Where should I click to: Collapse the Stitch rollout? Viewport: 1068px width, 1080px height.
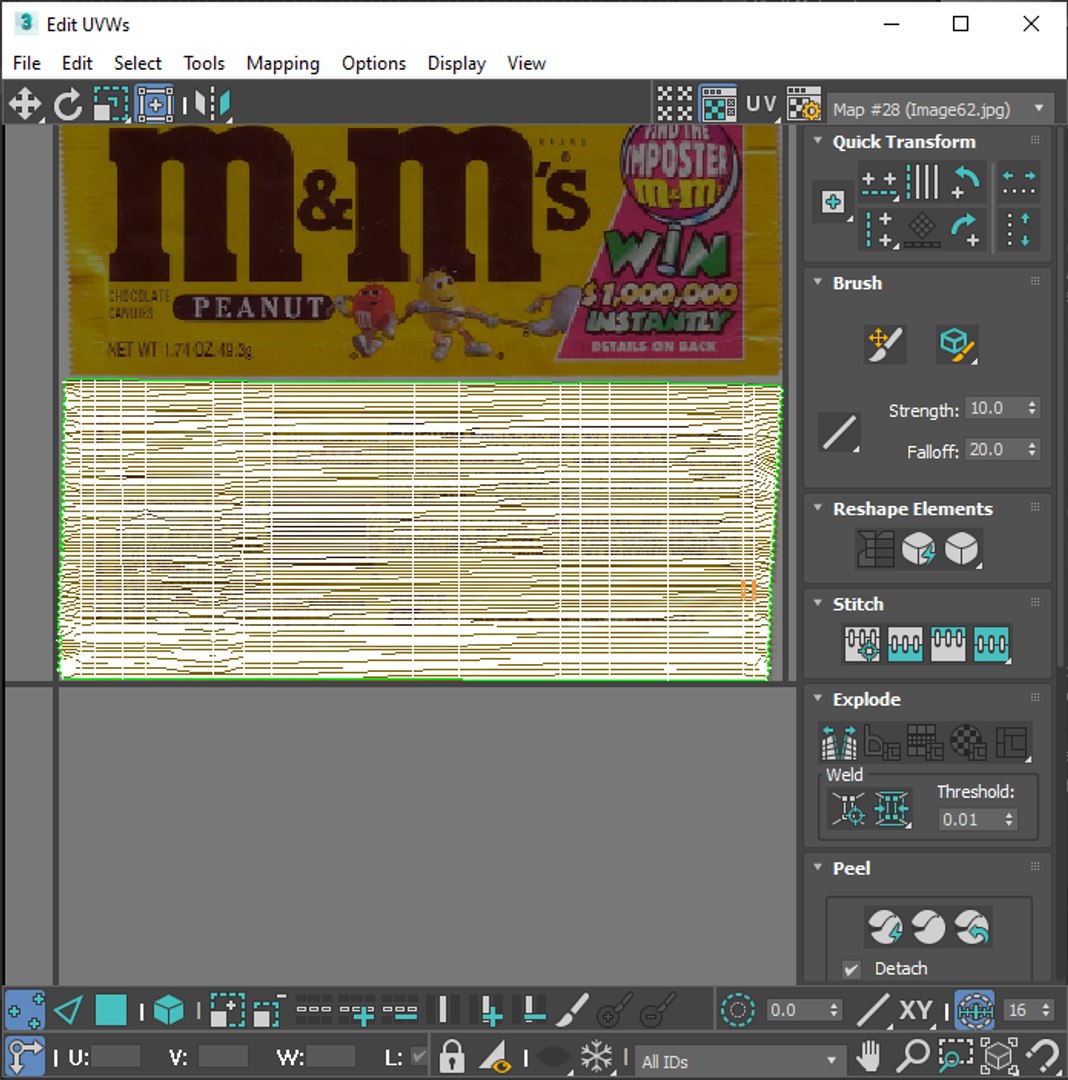tap(818, 603)
